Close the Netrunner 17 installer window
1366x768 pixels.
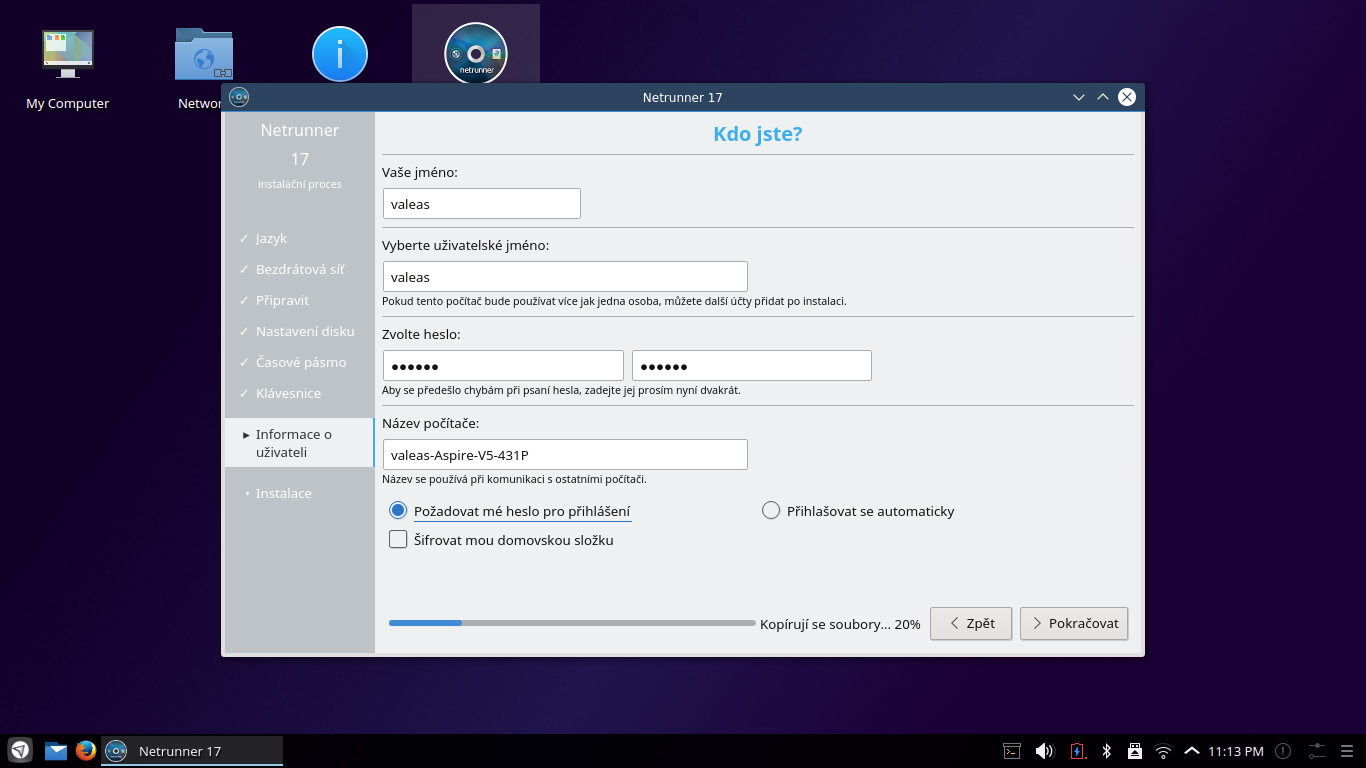1127,97
